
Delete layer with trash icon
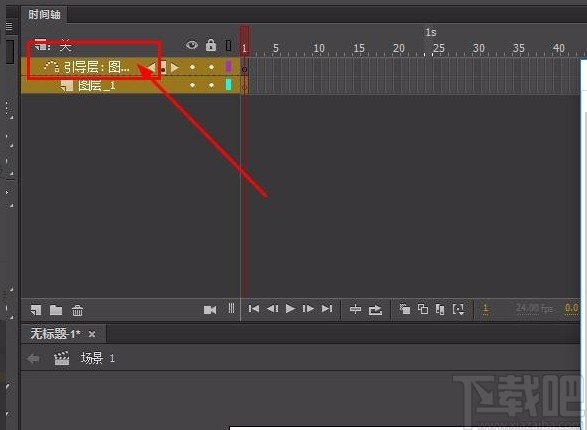click(x=77, y=310)
